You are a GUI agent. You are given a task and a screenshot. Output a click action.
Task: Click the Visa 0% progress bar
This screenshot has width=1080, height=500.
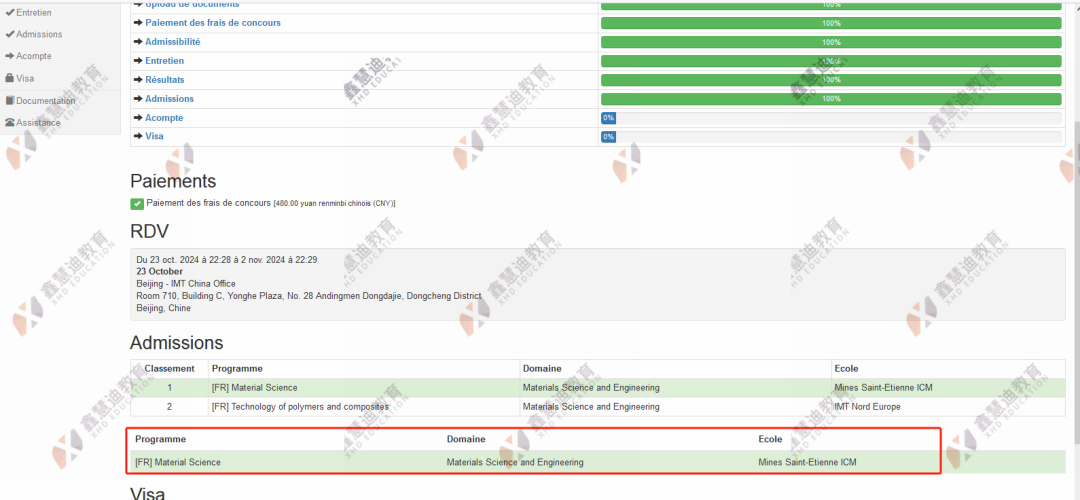[831, 136]
